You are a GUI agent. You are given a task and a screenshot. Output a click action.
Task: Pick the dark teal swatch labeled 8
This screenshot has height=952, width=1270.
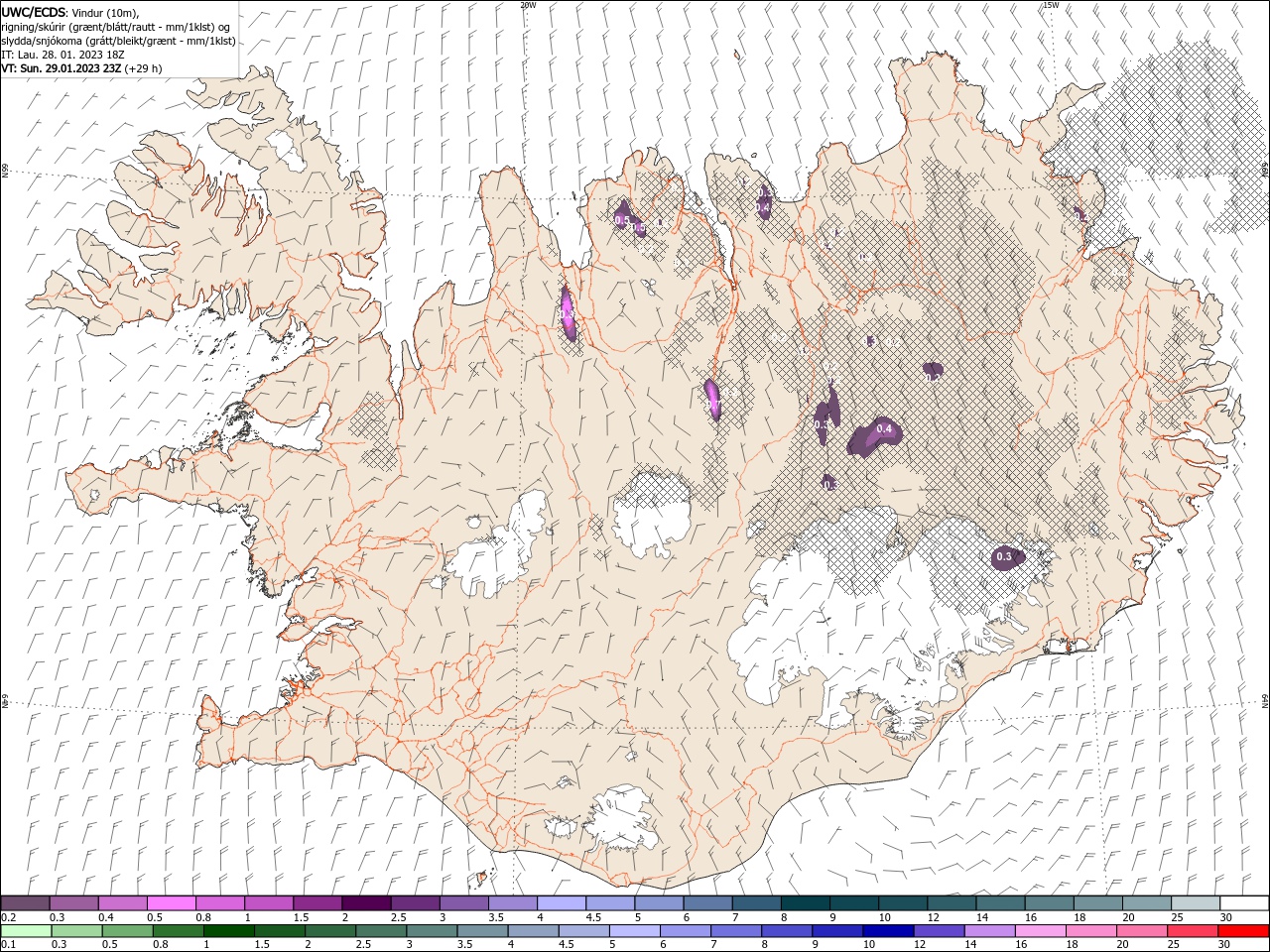pos(805,903)
